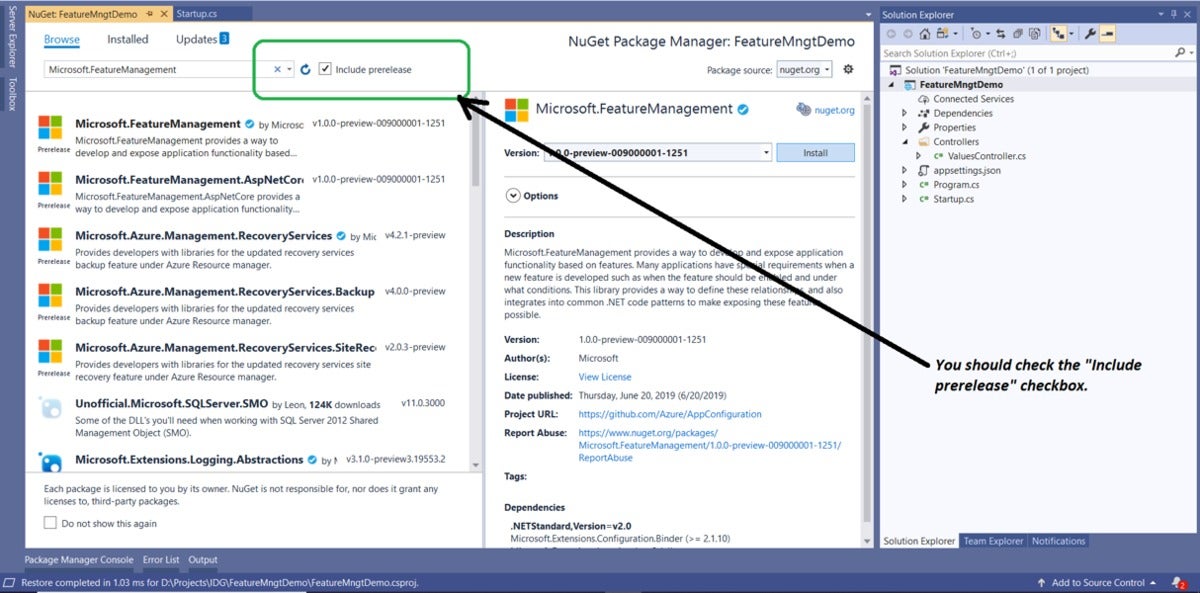
Task: Collapse the Controllers folder in Solution Explorer
Action: coord(905,142)
